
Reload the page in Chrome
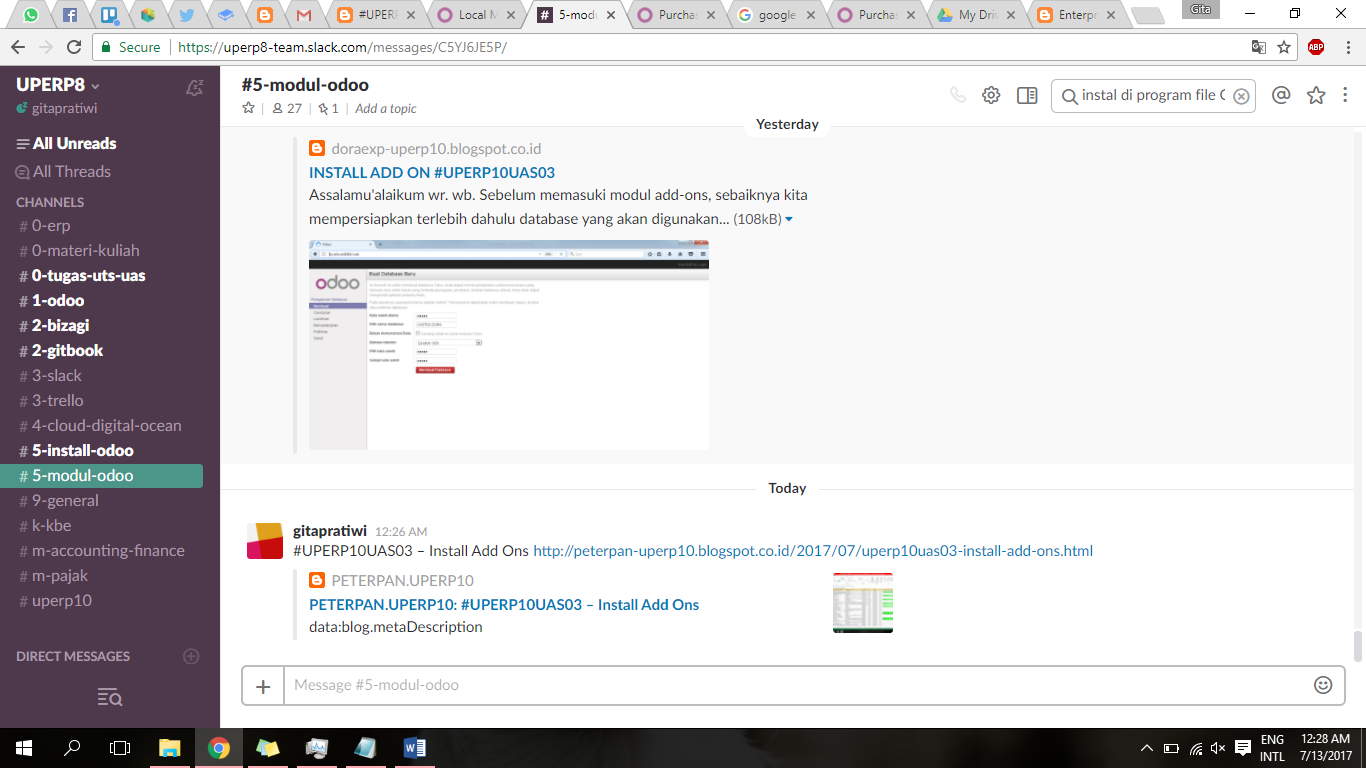[74, 47]
